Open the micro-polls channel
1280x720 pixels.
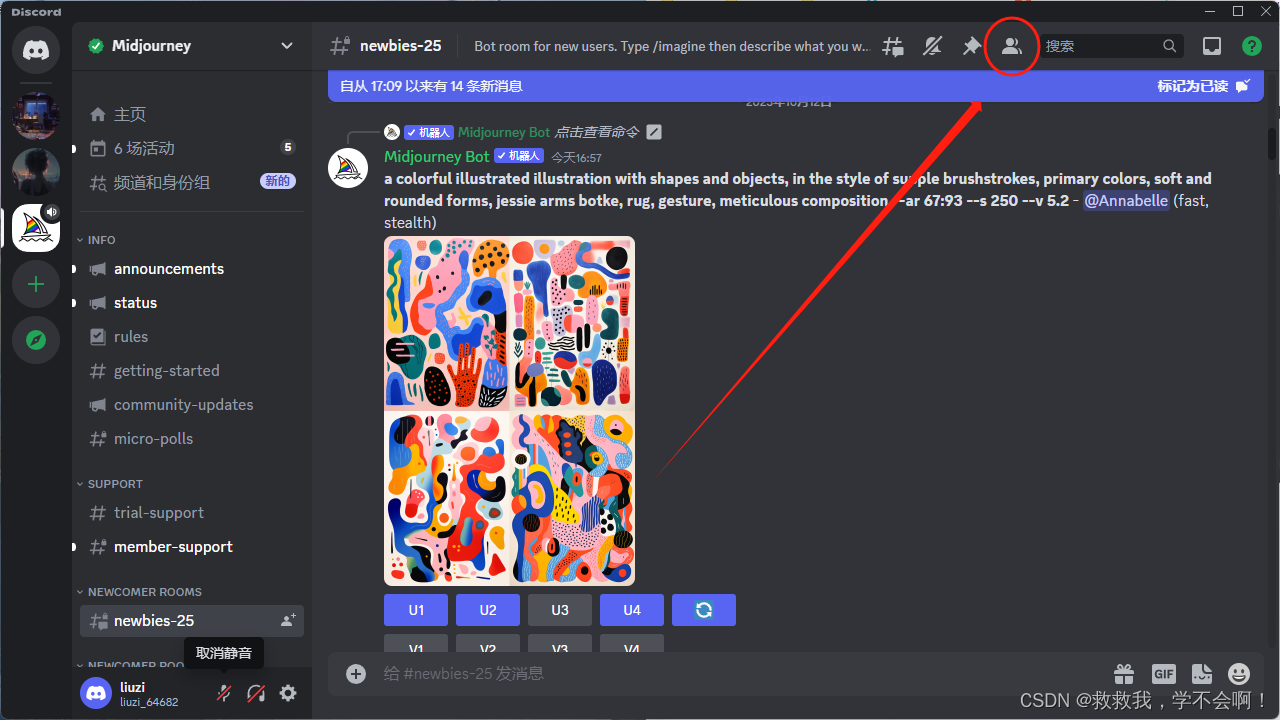191,439
